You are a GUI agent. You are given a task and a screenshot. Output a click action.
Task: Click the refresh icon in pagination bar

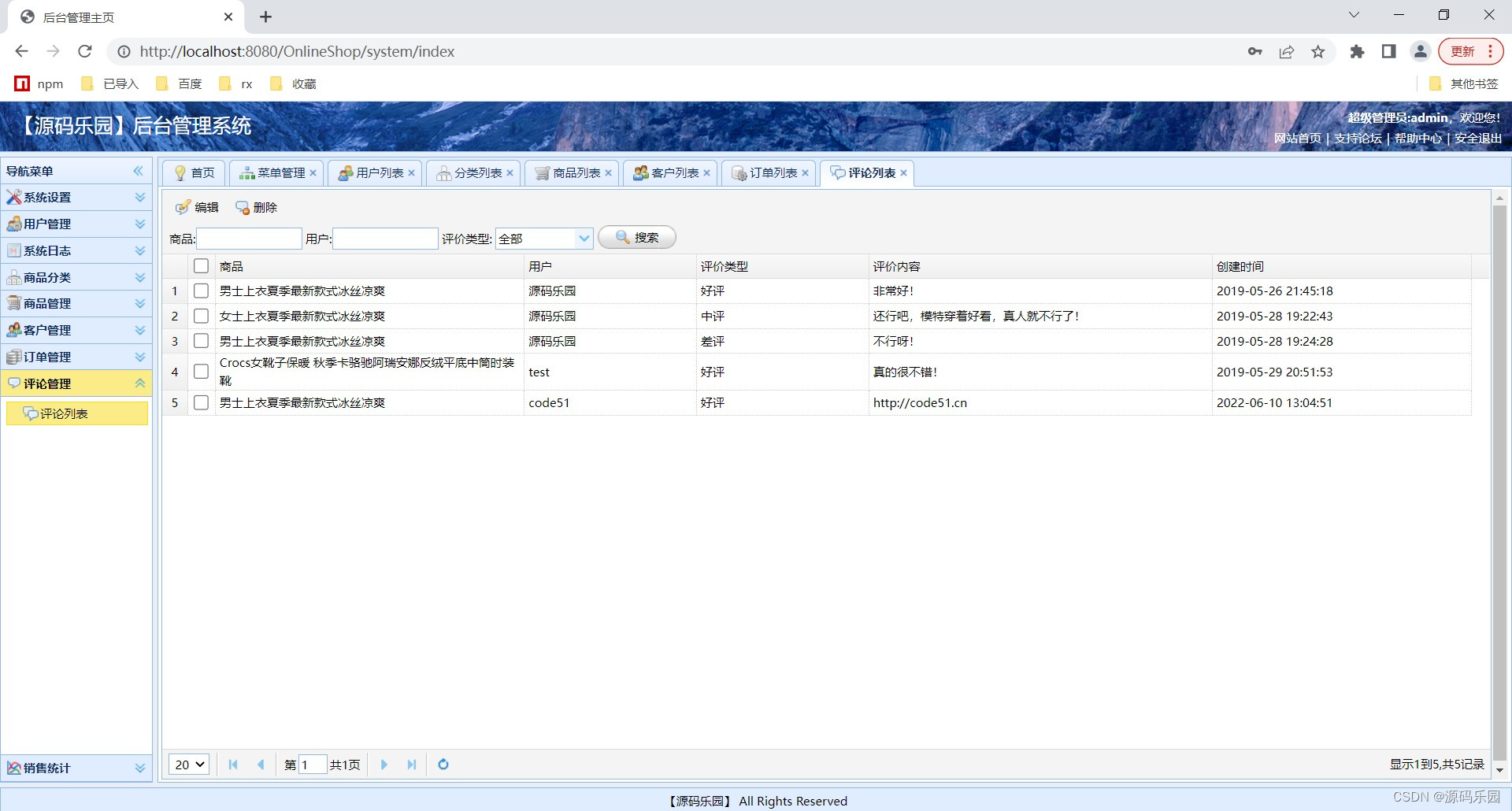click(x=443, y=764)
